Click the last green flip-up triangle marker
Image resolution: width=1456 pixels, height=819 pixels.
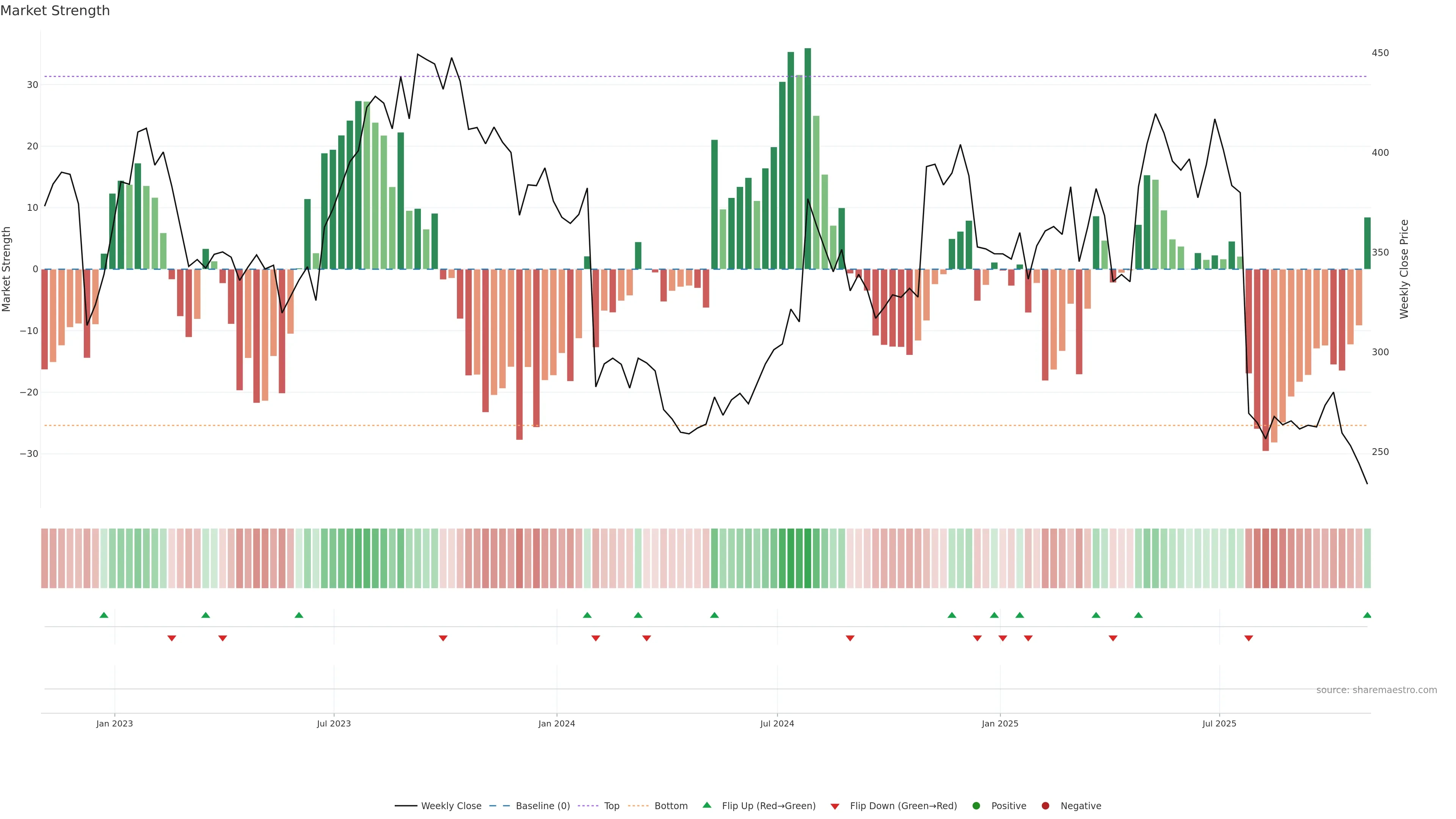click(x=1367, y=615)
